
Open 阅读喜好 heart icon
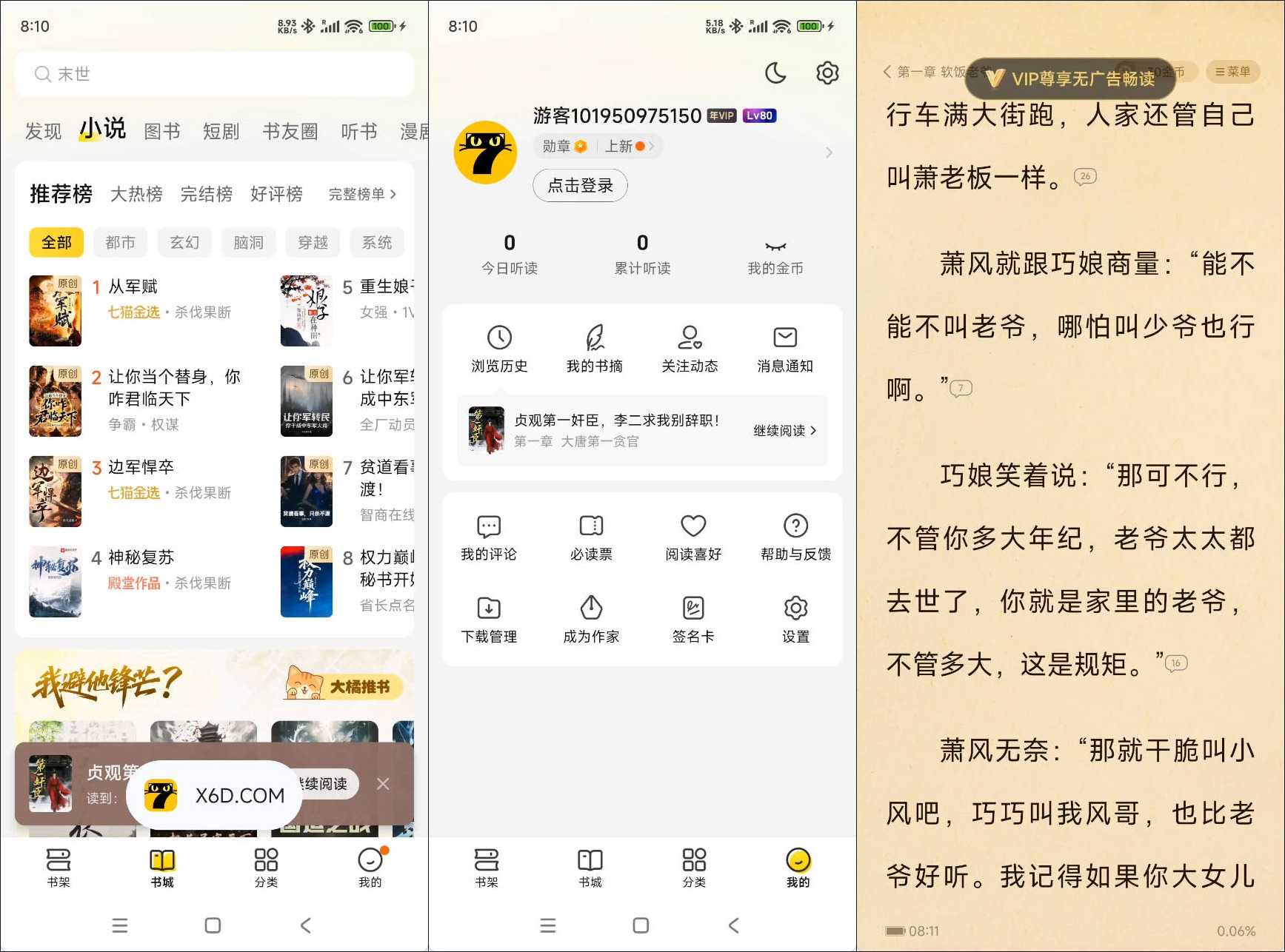click(693, 526)
